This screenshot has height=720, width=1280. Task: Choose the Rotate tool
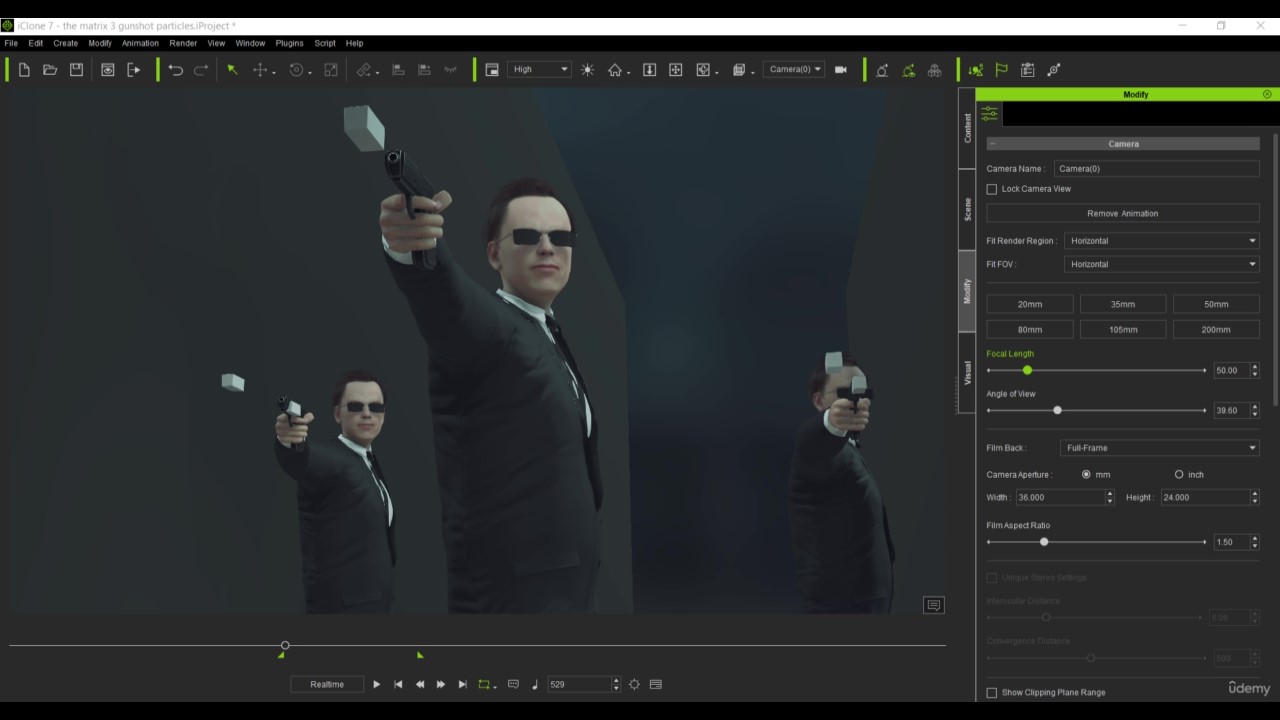coord(296,70)
